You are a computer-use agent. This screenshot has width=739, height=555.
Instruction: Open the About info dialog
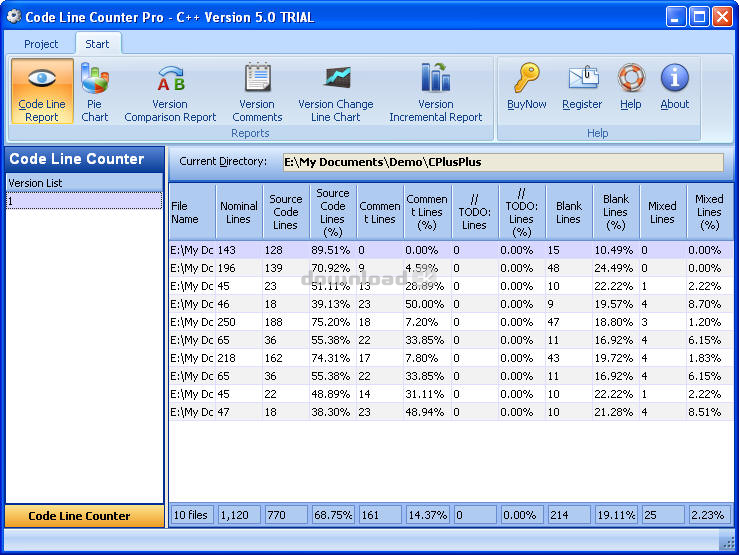(675, 87)
